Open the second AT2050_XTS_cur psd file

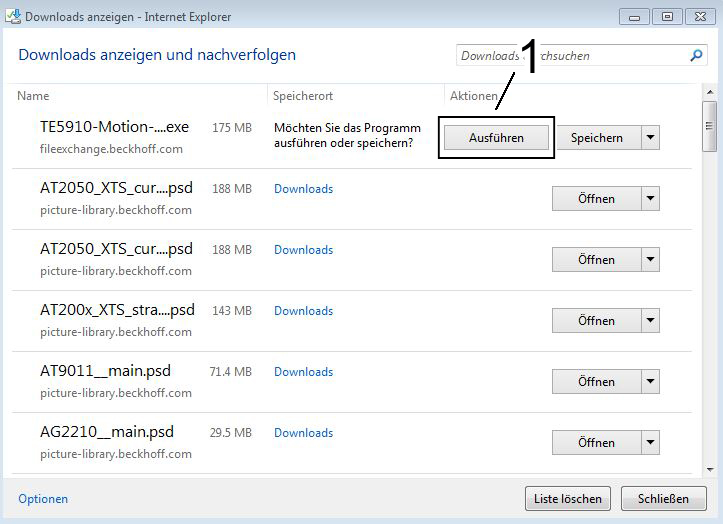pyautogui.click(x=596, y=260)
